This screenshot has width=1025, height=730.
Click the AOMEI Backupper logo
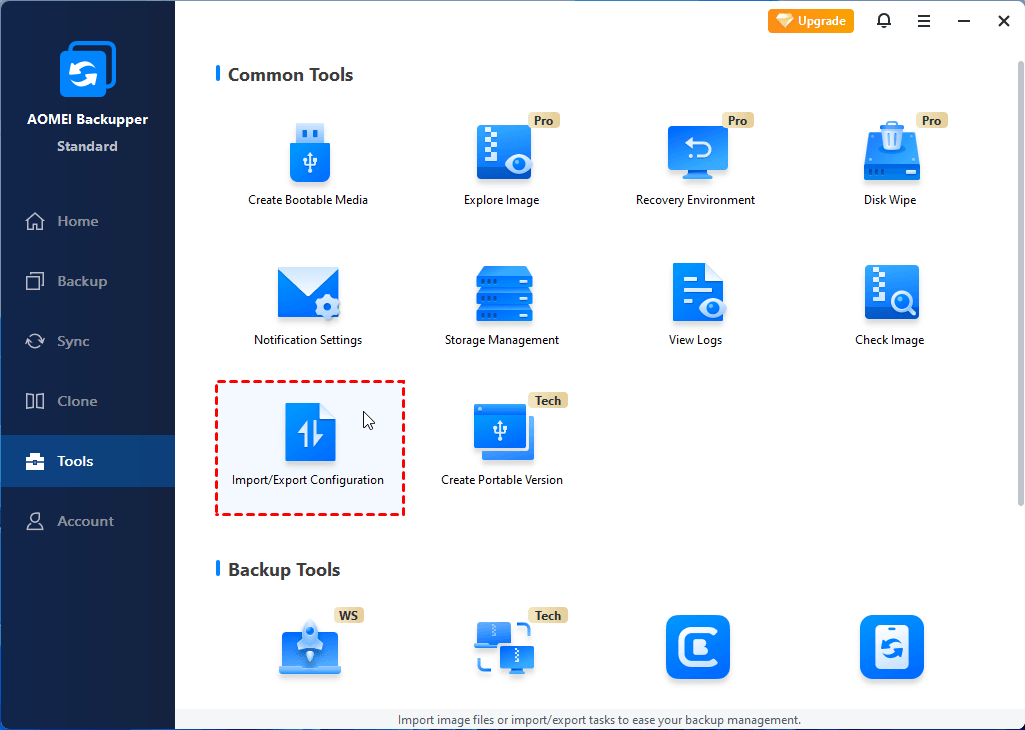pos(88,69)
